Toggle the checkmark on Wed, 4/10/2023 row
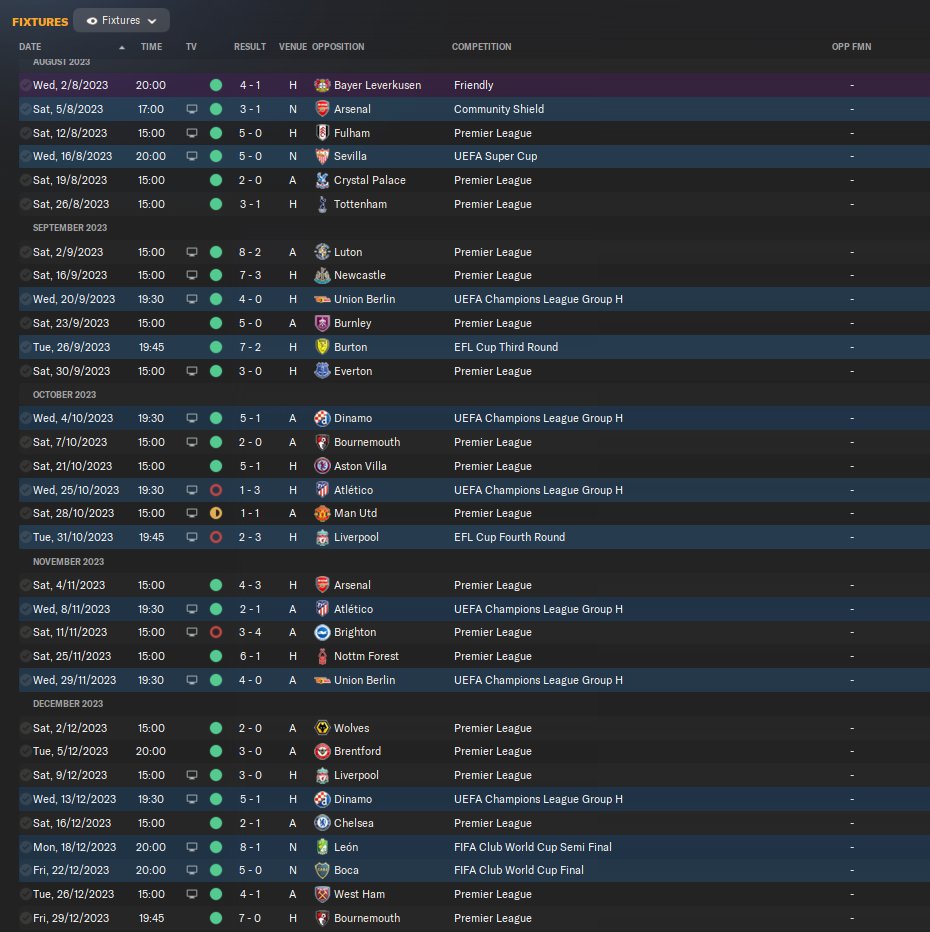 26,418
